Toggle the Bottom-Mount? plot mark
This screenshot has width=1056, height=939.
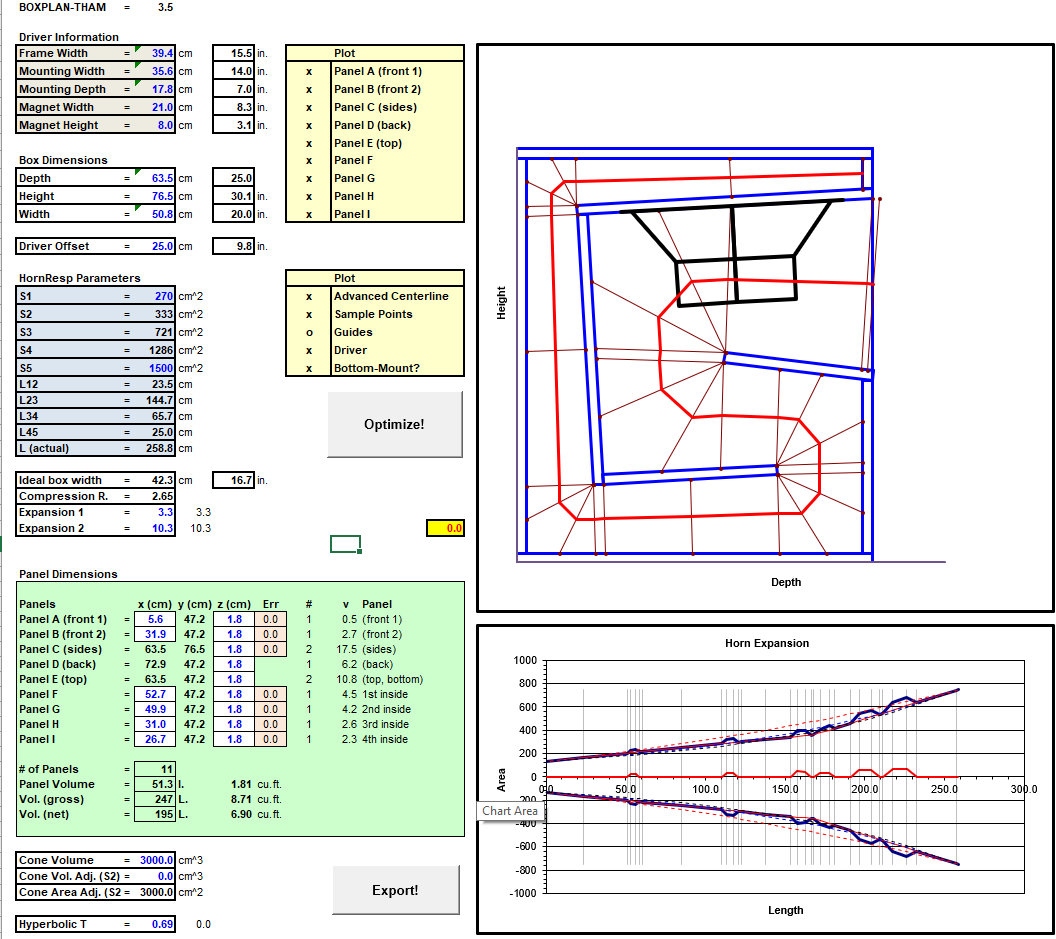[309, 368]
